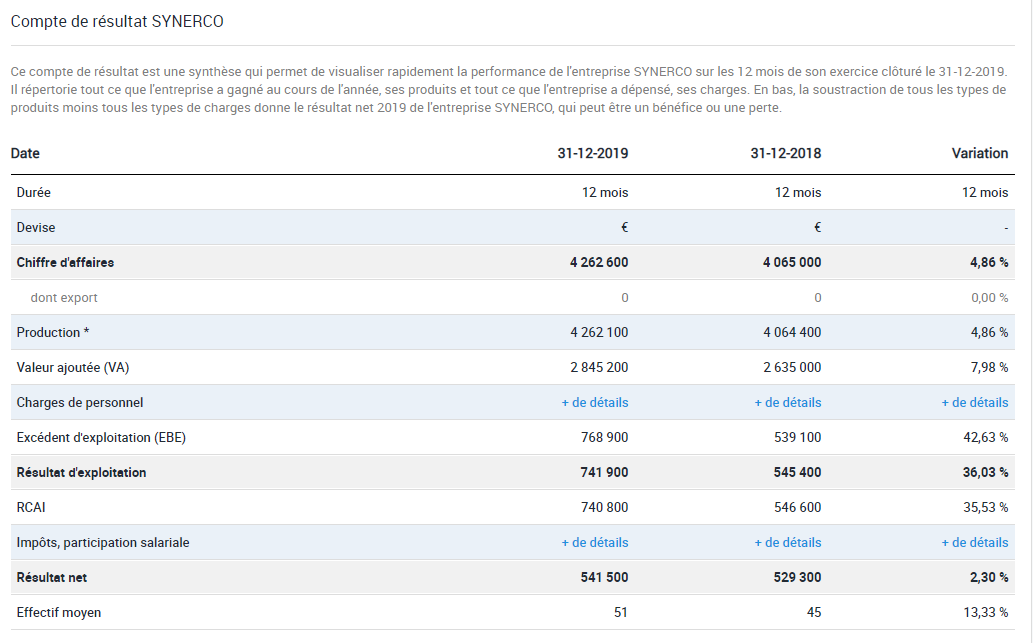
Task: Click the EBE variation '42,63 %'
Action: pyautogui.click(x=986, y=437)
